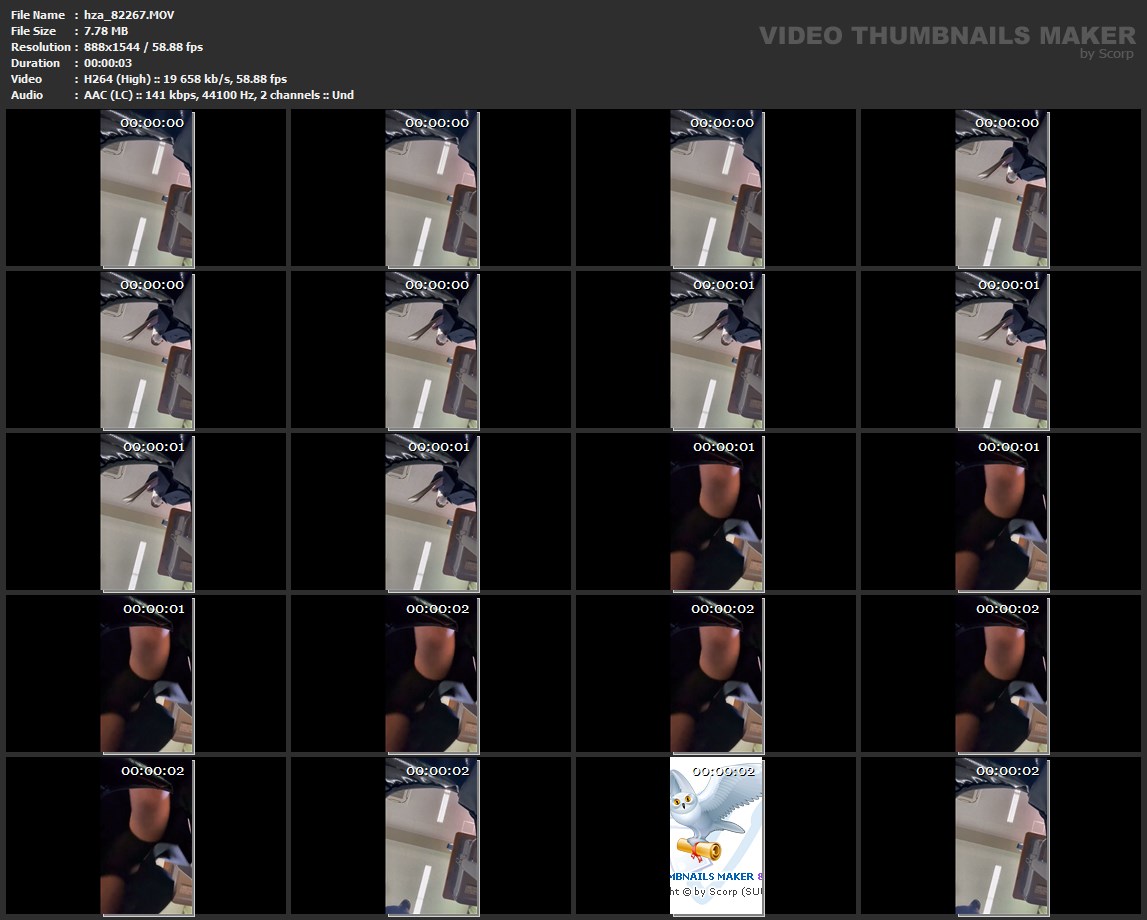Click the 'File Size' label
Viewport: 1147px width, 920px height.
point(34,31)
